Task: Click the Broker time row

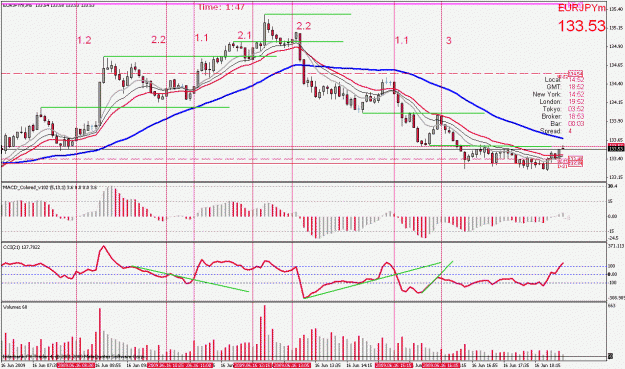Action: point(563,116)
